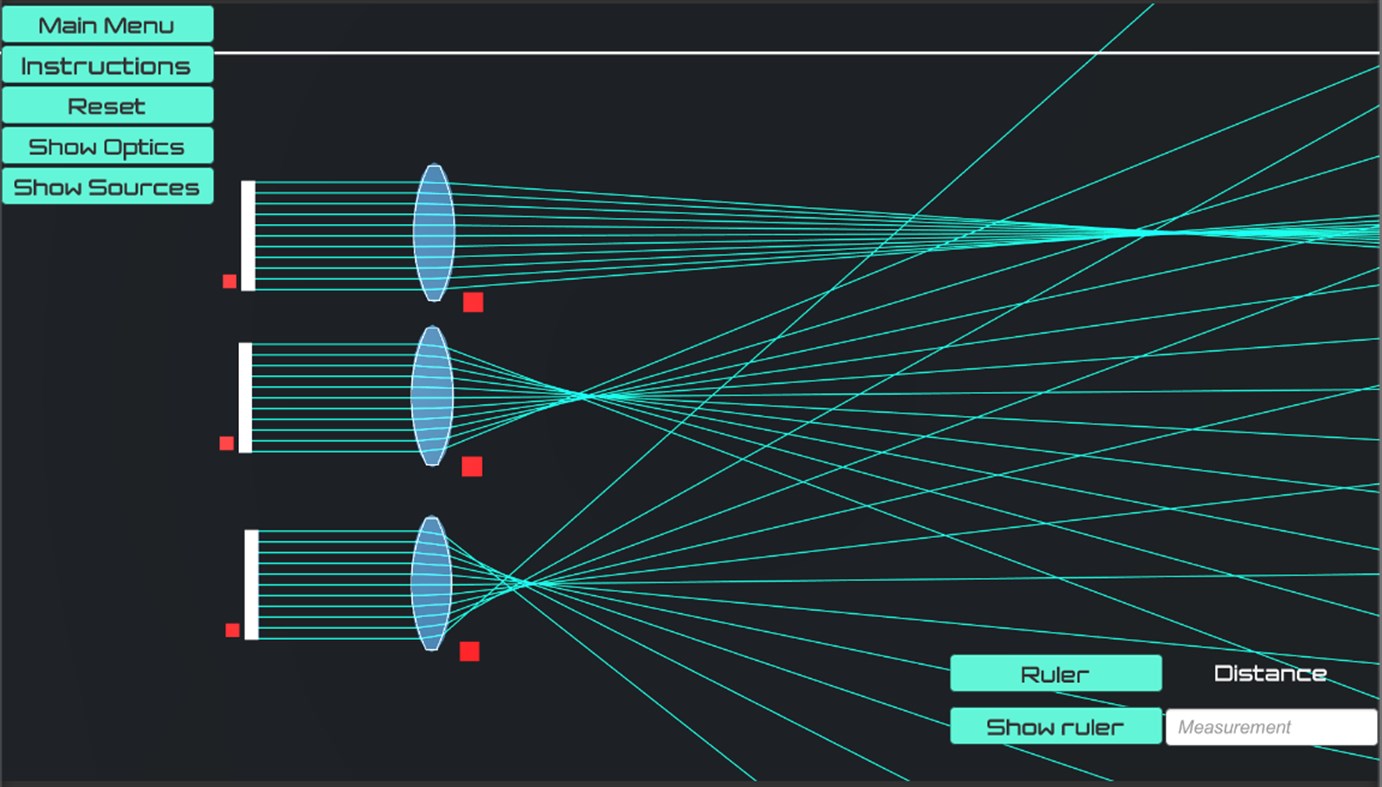Open the Instructions page
This screenshot has height=787, width=1382.
coord(107,64)
